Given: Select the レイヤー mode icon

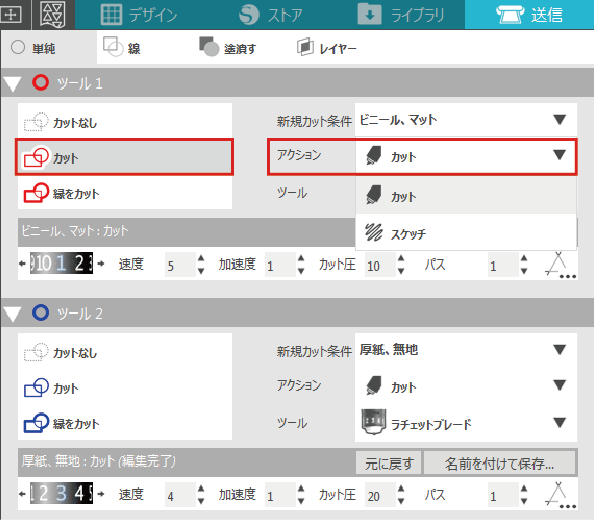Looking at the screenshot, I should click(305, 47).
